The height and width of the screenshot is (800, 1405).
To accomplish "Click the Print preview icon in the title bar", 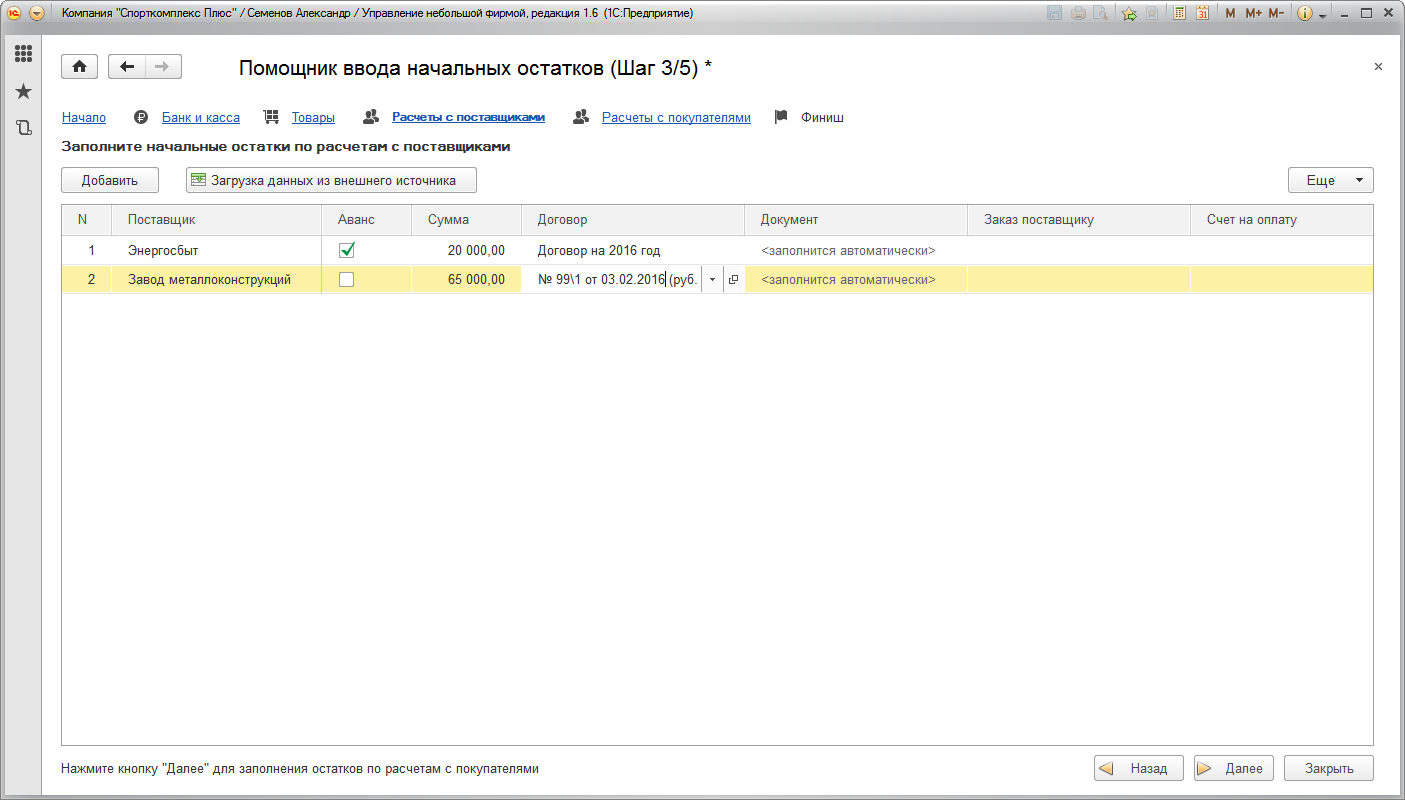I will click(x=1100, y=13).
